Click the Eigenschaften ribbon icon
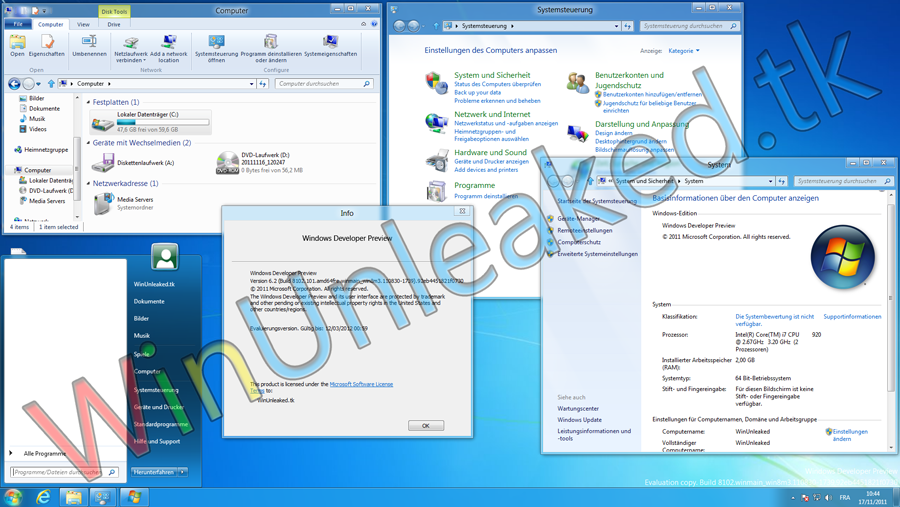This screenshot has height=507, width=900. (46, 46)
